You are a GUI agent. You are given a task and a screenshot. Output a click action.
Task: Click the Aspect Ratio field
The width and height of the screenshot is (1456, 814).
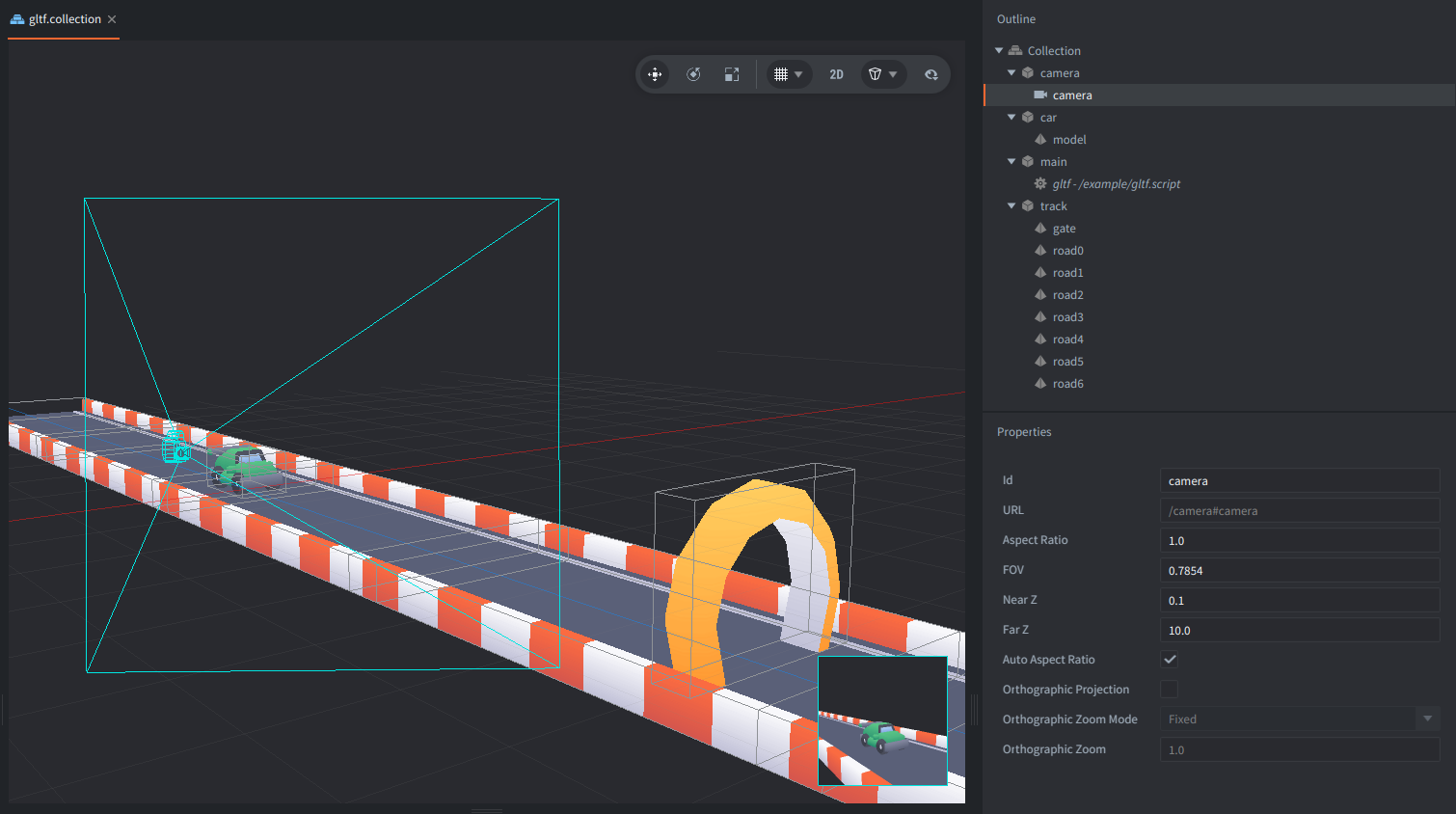coord(1300,540)
